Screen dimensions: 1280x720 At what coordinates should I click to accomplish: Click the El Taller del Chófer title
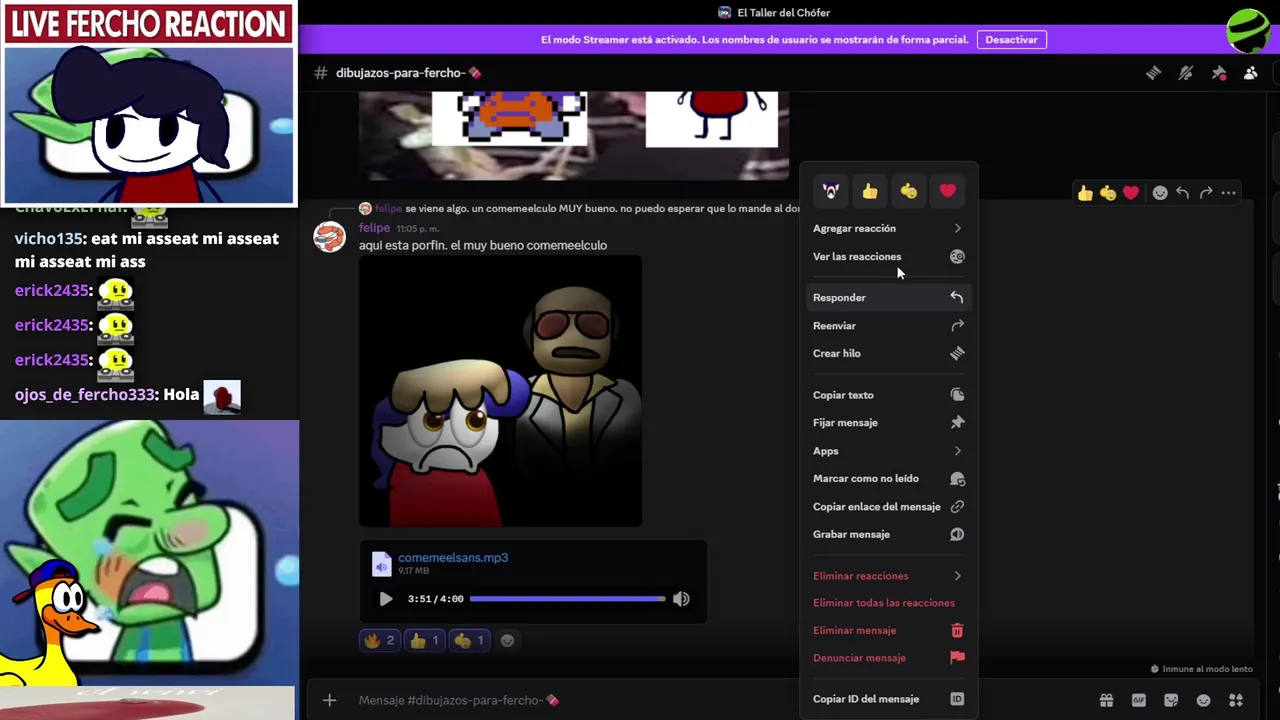pos(783,13)
